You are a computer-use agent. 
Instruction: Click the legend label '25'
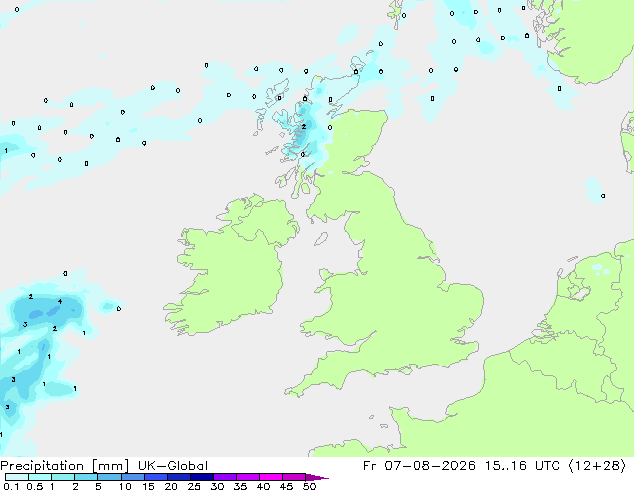click(194, 486)
